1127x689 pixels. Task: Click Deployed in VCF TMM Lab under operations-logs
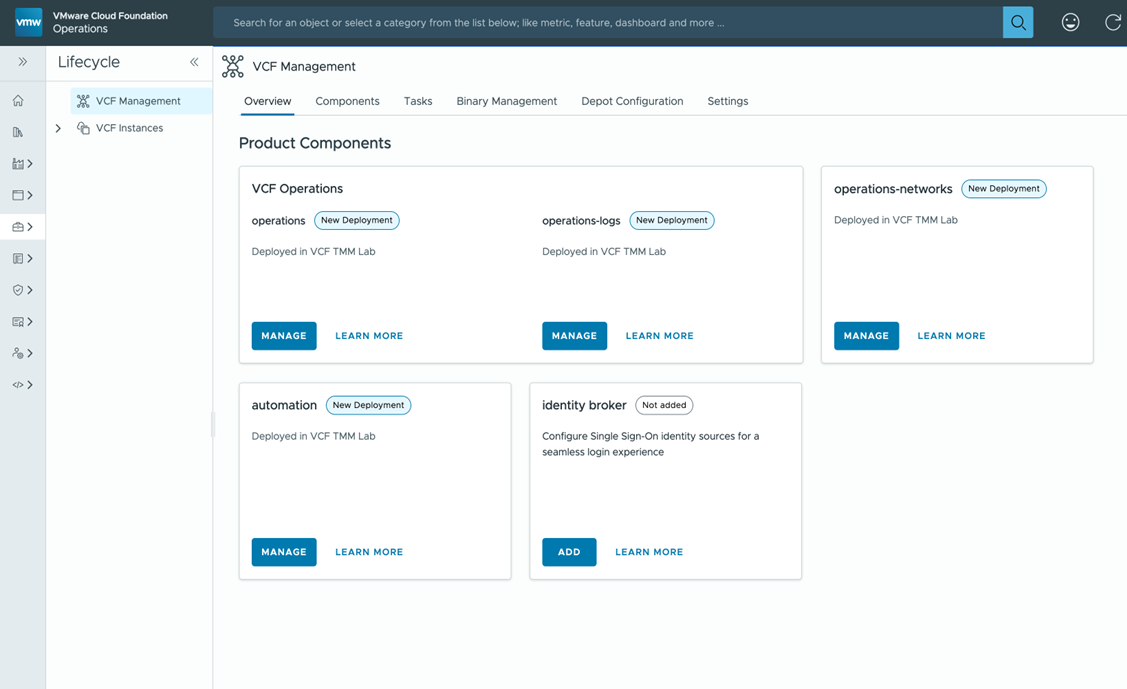coord(604,251)
